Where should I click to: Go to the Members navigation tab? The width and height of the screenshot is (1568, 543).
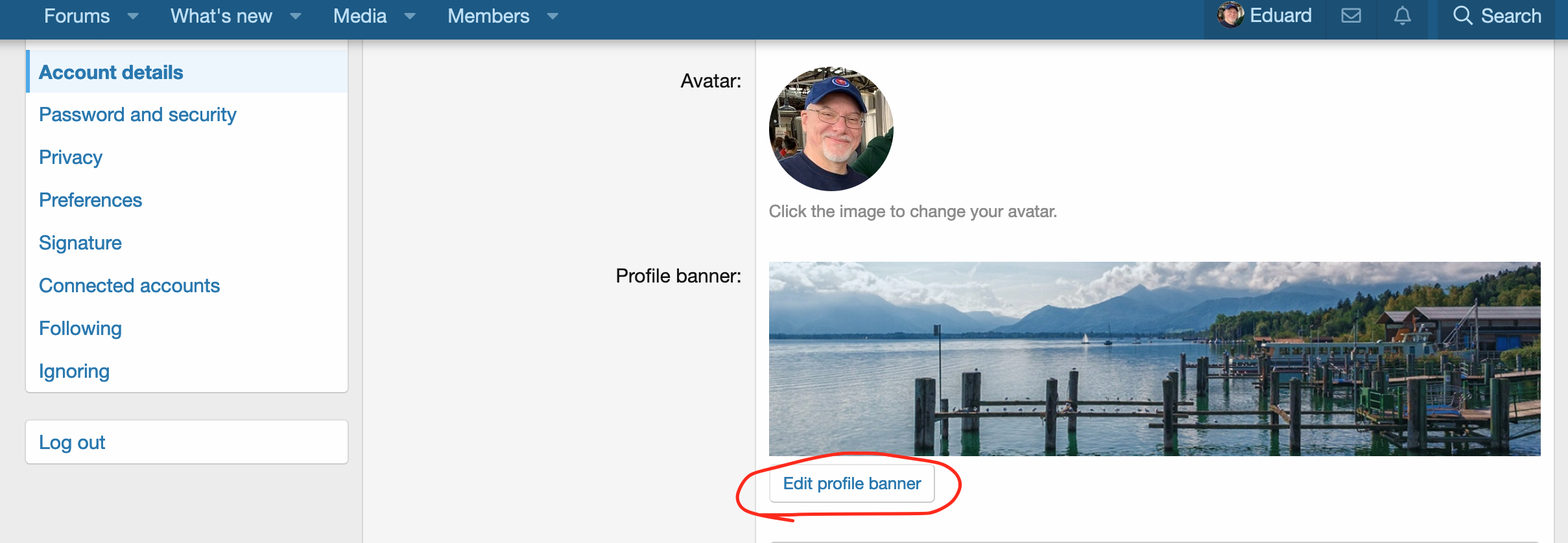pos(488,16)
